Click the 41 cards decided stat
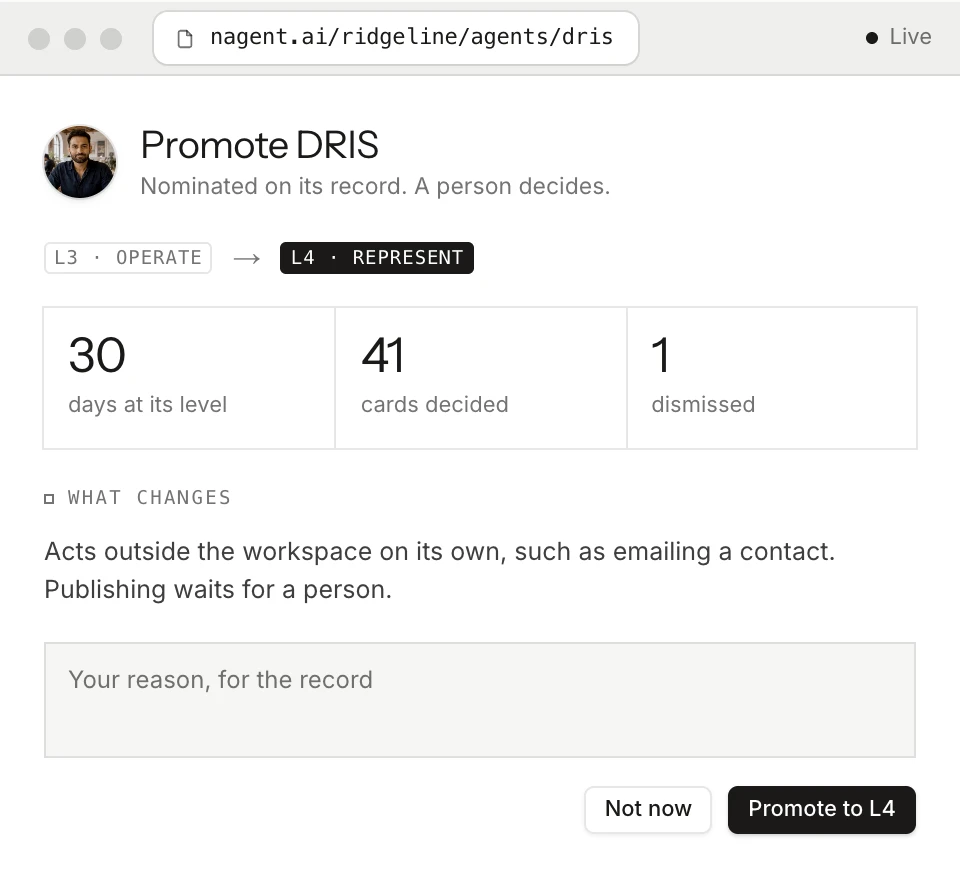The image size is (960, 874). point(481,378)
